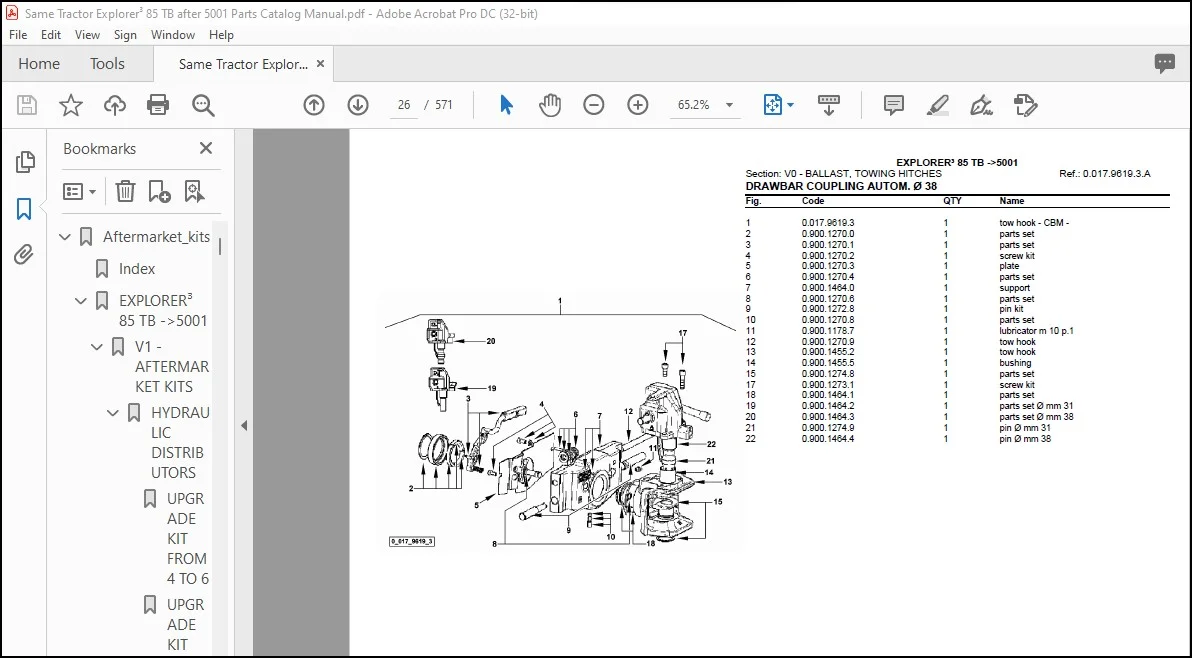The image size is (1192, 658).
Task: Click the fit page view icon
Action: click(x=772, y=105)
